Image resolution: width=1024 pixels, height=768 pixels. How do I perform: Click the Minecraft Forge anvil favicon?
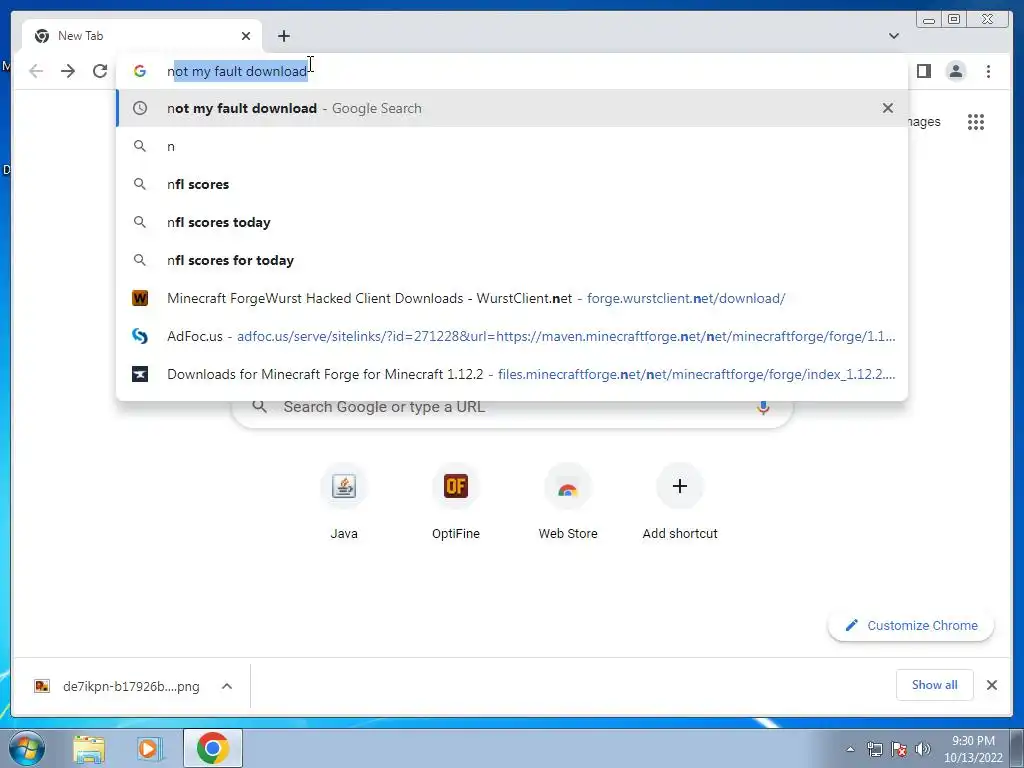pyautogui.click(x=140, y=374)
